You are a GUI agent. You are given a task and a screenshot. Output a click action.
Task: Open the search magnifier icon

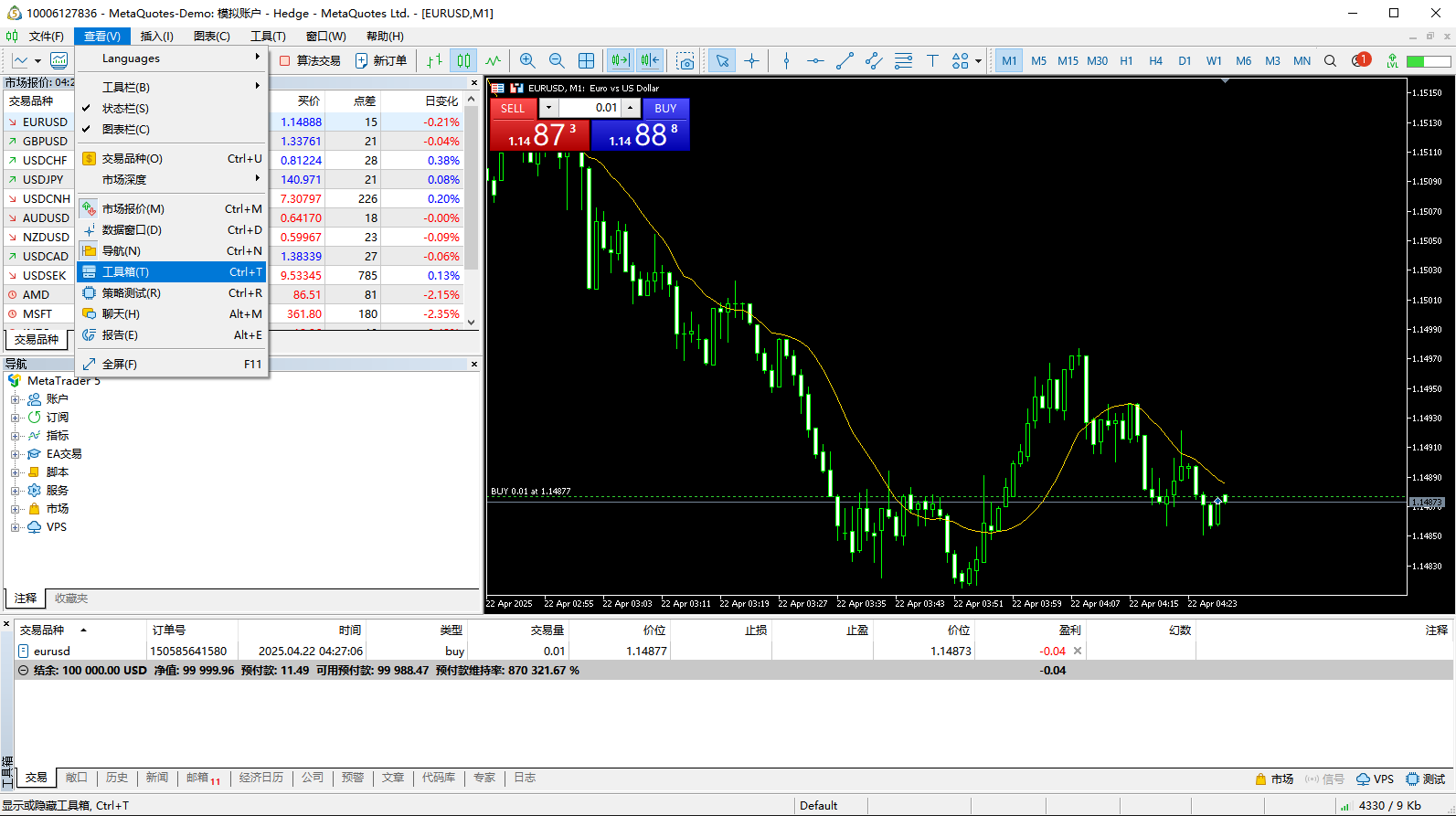click(x=1331, y=60)
